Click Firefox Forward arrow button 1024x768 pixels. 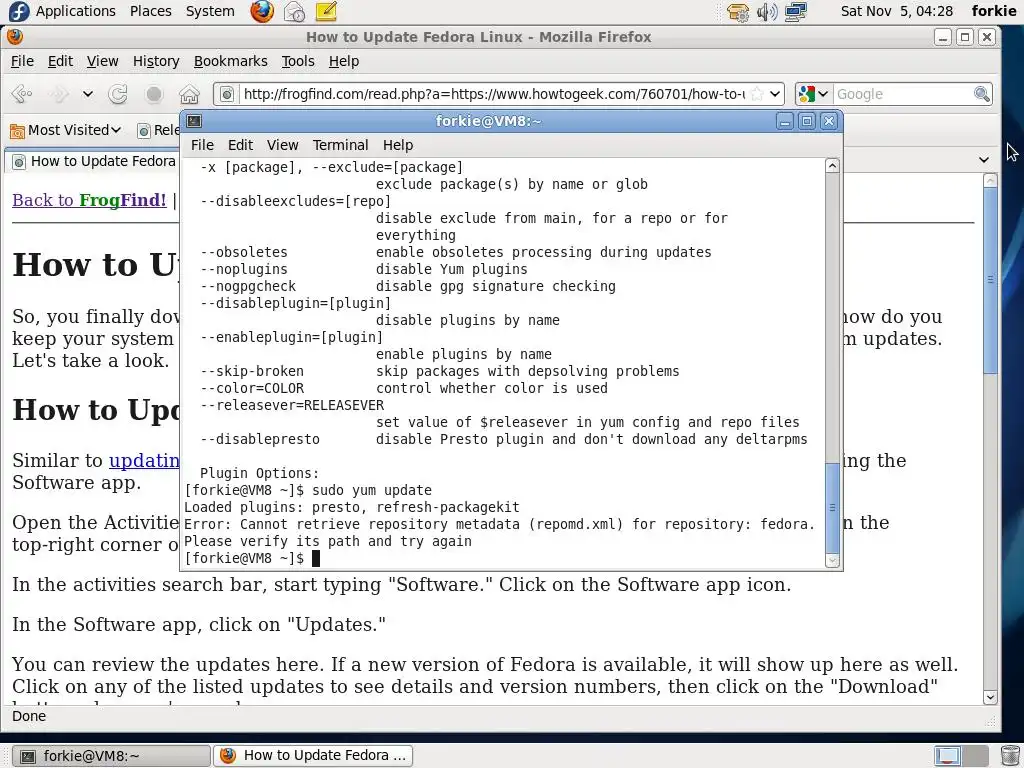(59, 94)
